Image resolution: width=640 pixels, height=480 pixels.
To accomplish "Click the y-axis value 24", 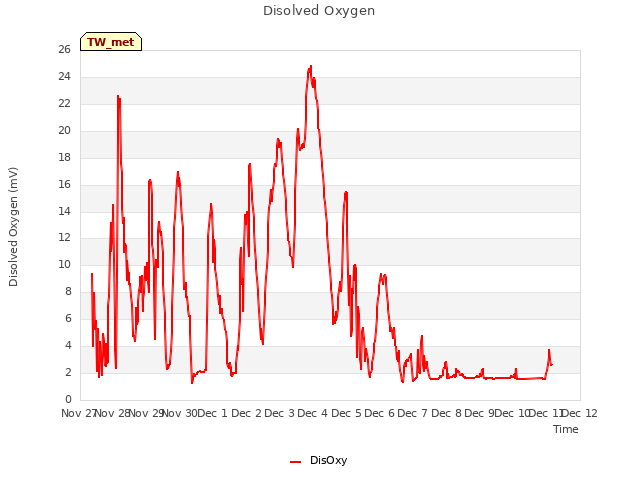I will [x=64, y=77].
